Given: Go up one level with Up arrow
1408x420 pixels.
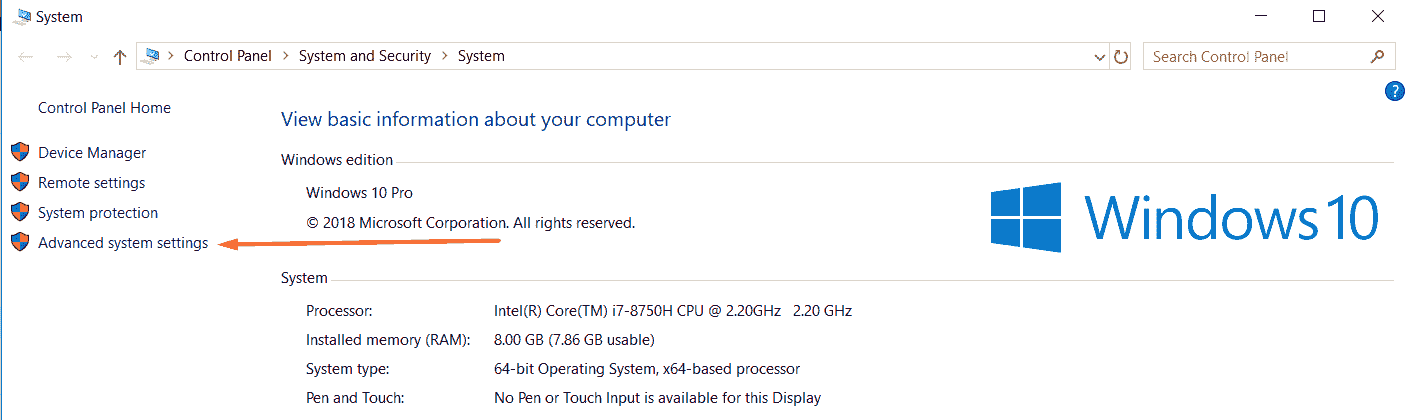Looking at the screenshot, I should 120,57.
